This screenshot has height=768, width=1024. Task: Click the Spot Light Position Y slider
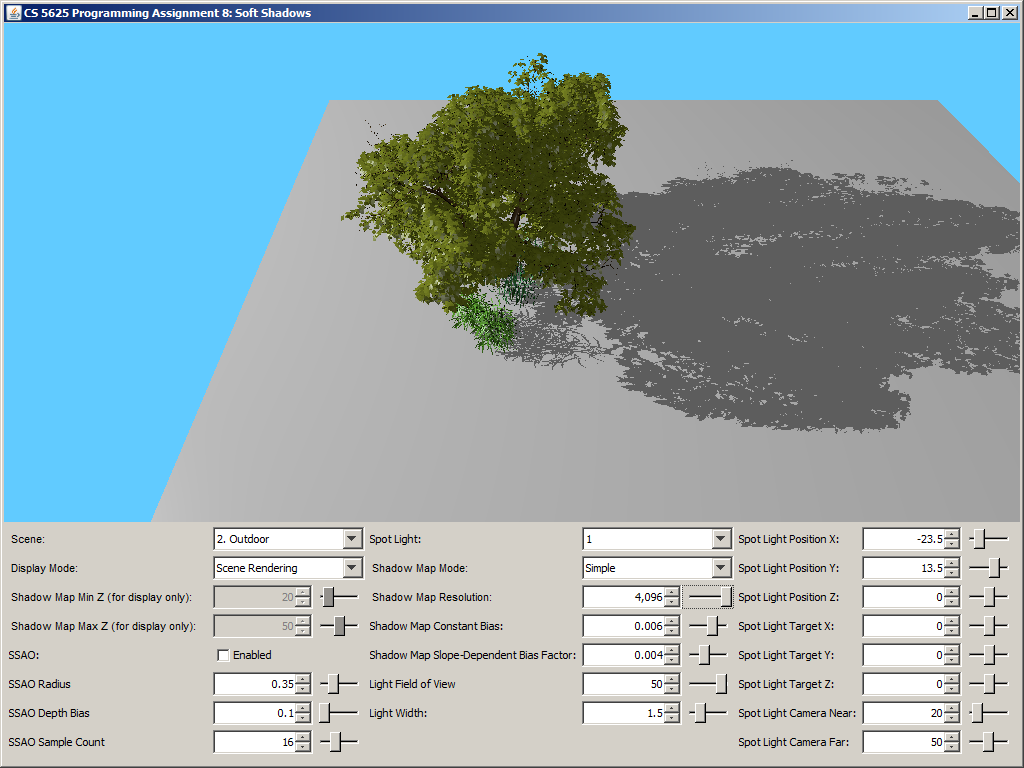[x=994, y=568]
